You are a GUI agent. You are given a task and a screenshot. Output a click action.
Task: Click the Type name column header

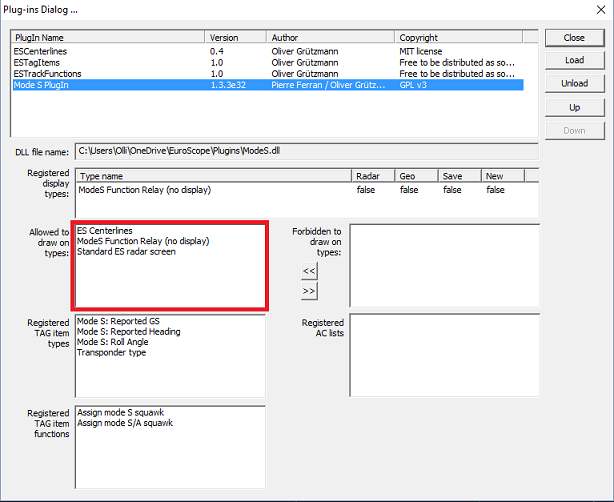[x=214, y=176]
